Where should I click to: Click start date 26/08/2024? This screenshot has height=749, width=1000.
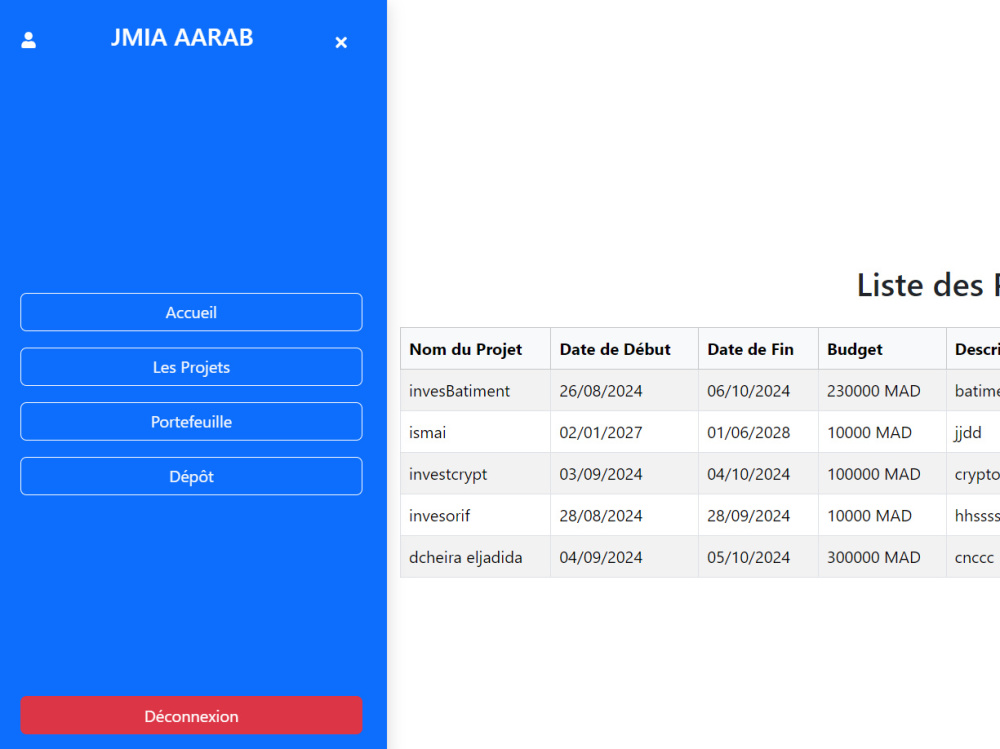pyautogui.click(x=601, y=391)
